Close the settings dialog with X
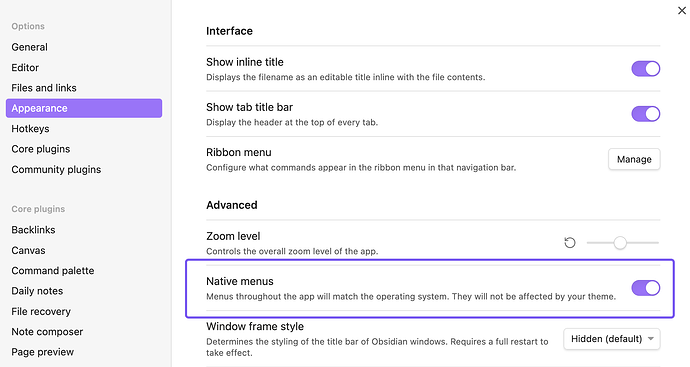Viewport: 690px width, 367px height. click(682, 11)
